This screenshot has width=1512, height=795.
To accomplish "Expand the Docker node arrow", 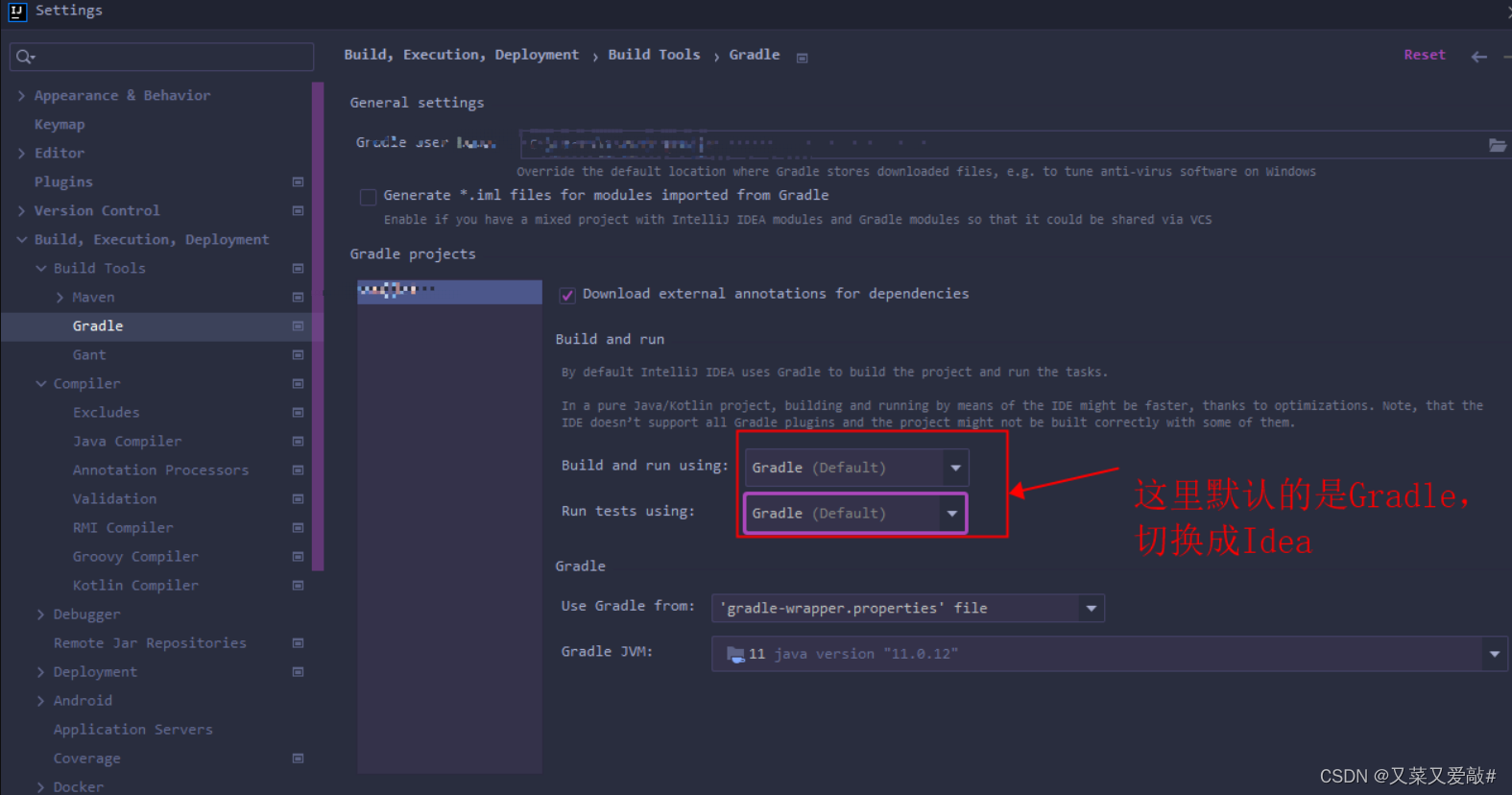I will (40, 786).
